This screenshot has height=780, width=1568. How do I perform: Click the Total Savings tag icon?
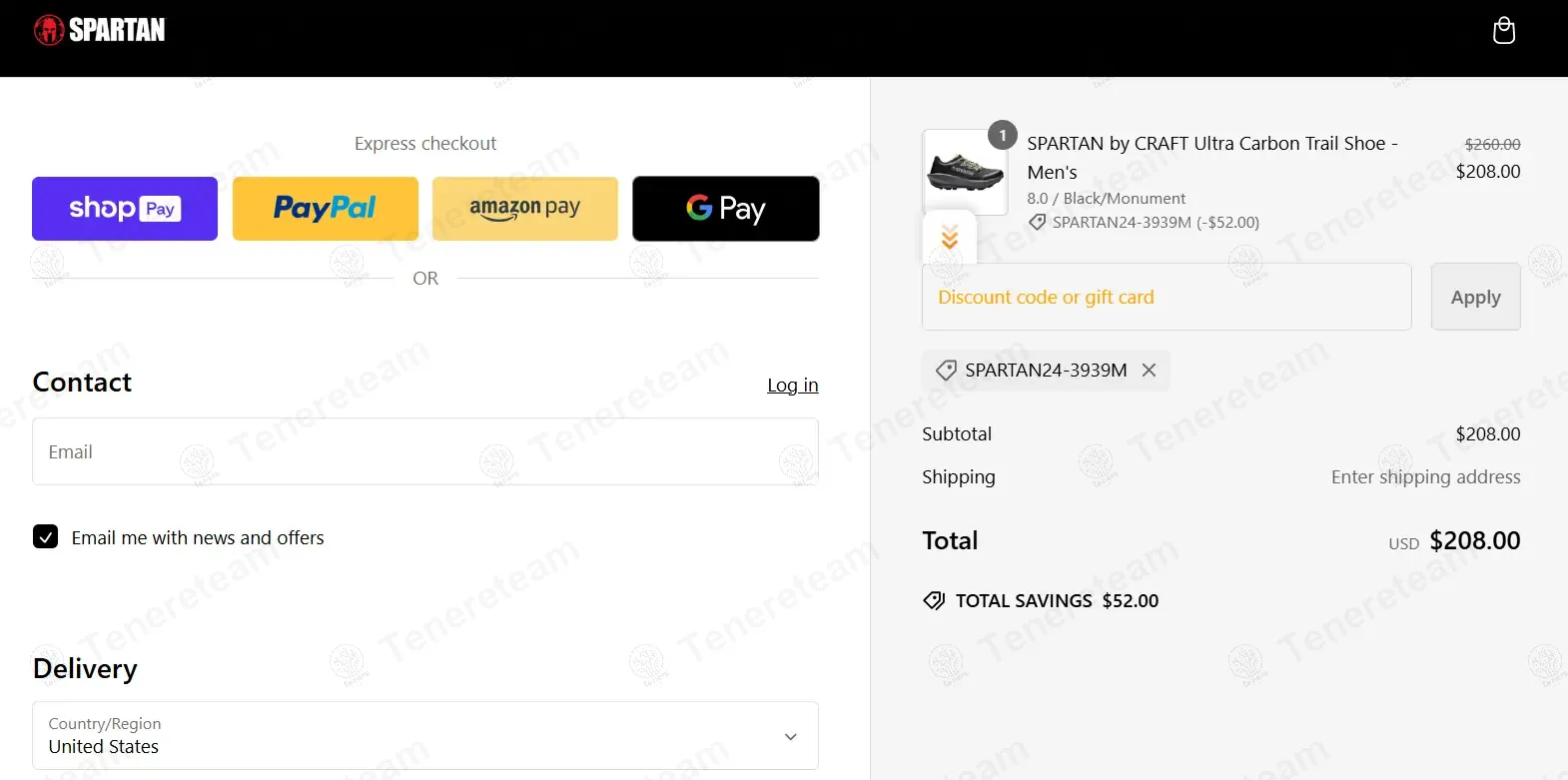[x=934, y=600]
